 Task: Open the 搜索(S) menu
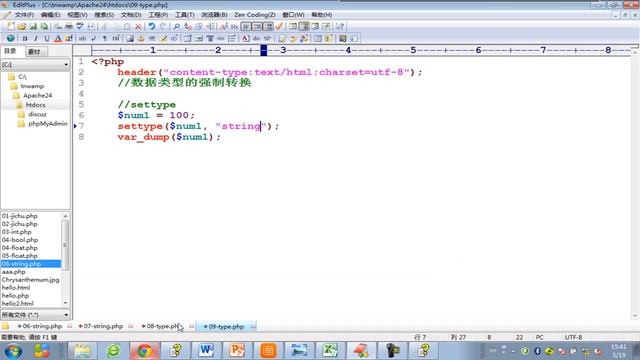(104, 15)
